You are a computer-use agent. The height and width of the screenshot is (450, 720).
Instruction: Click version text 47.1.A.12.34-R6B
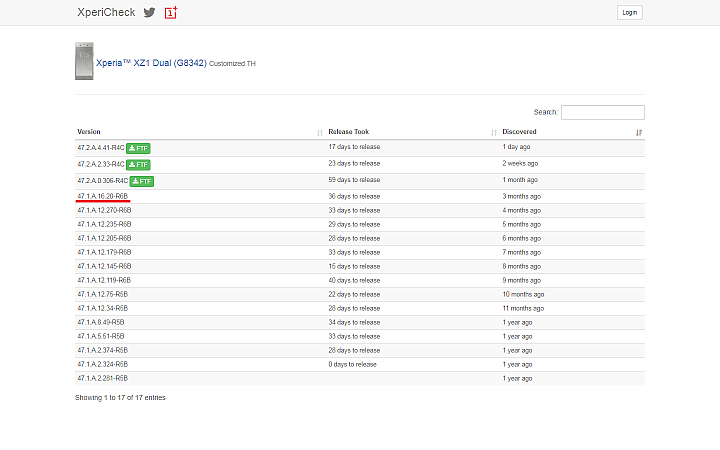click(x=102, y=308)
